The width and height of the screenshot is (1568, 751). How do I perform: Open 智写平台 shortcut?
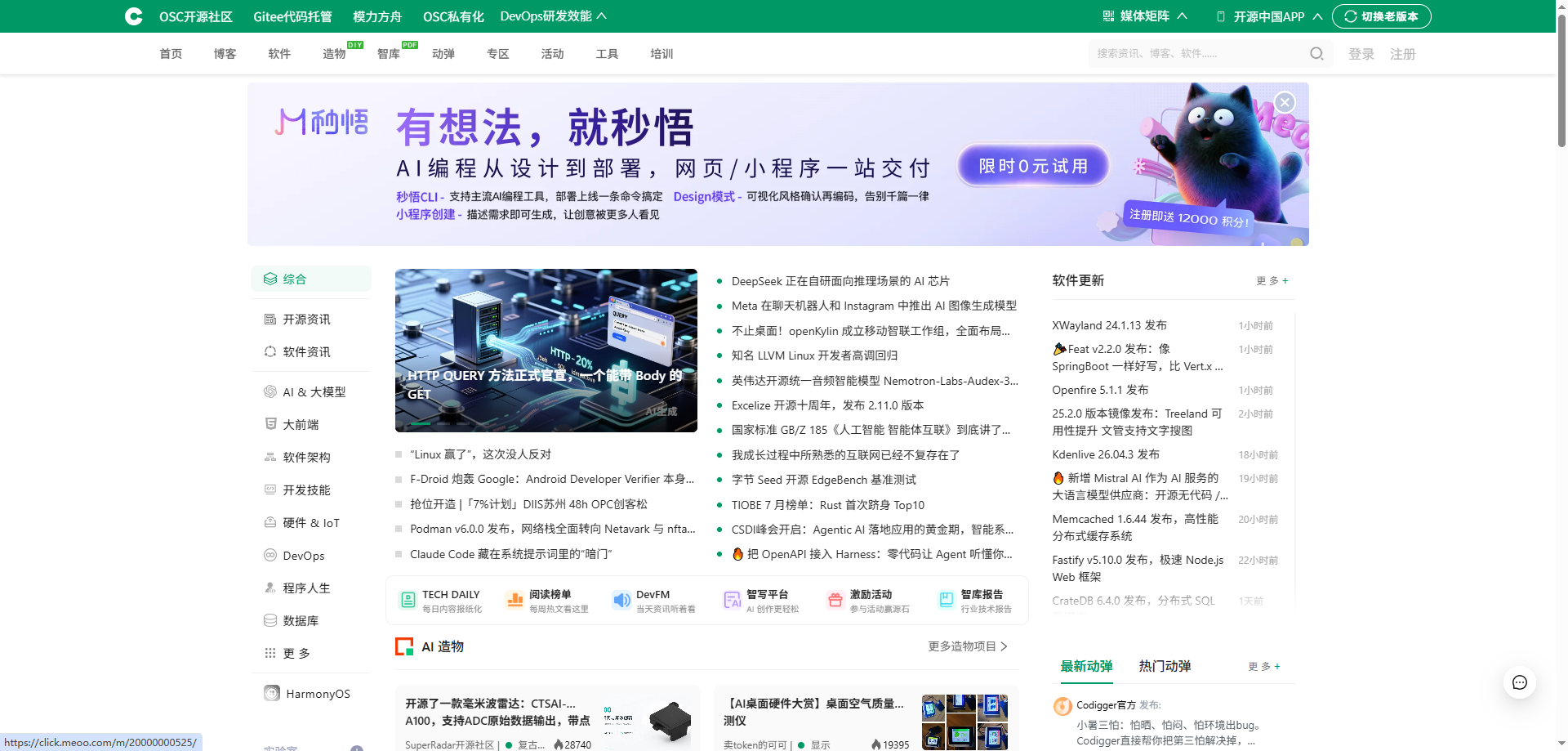761,601
